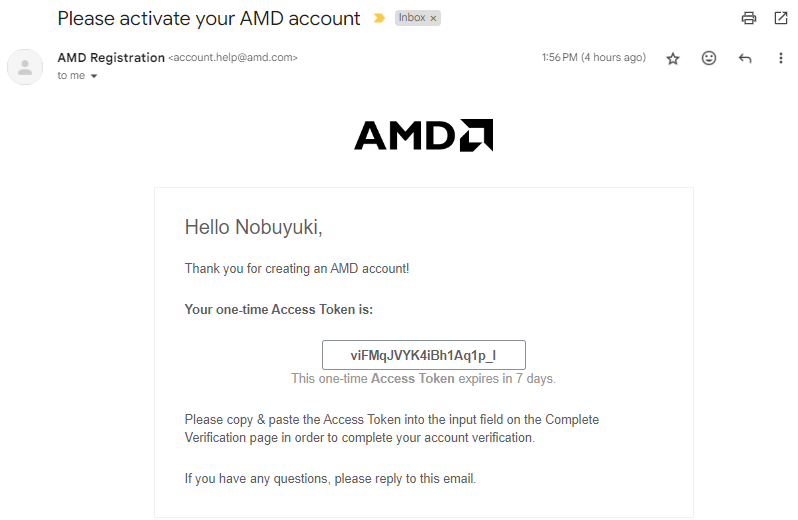
Task: Open the Inbox label tag
Action: 411,19
